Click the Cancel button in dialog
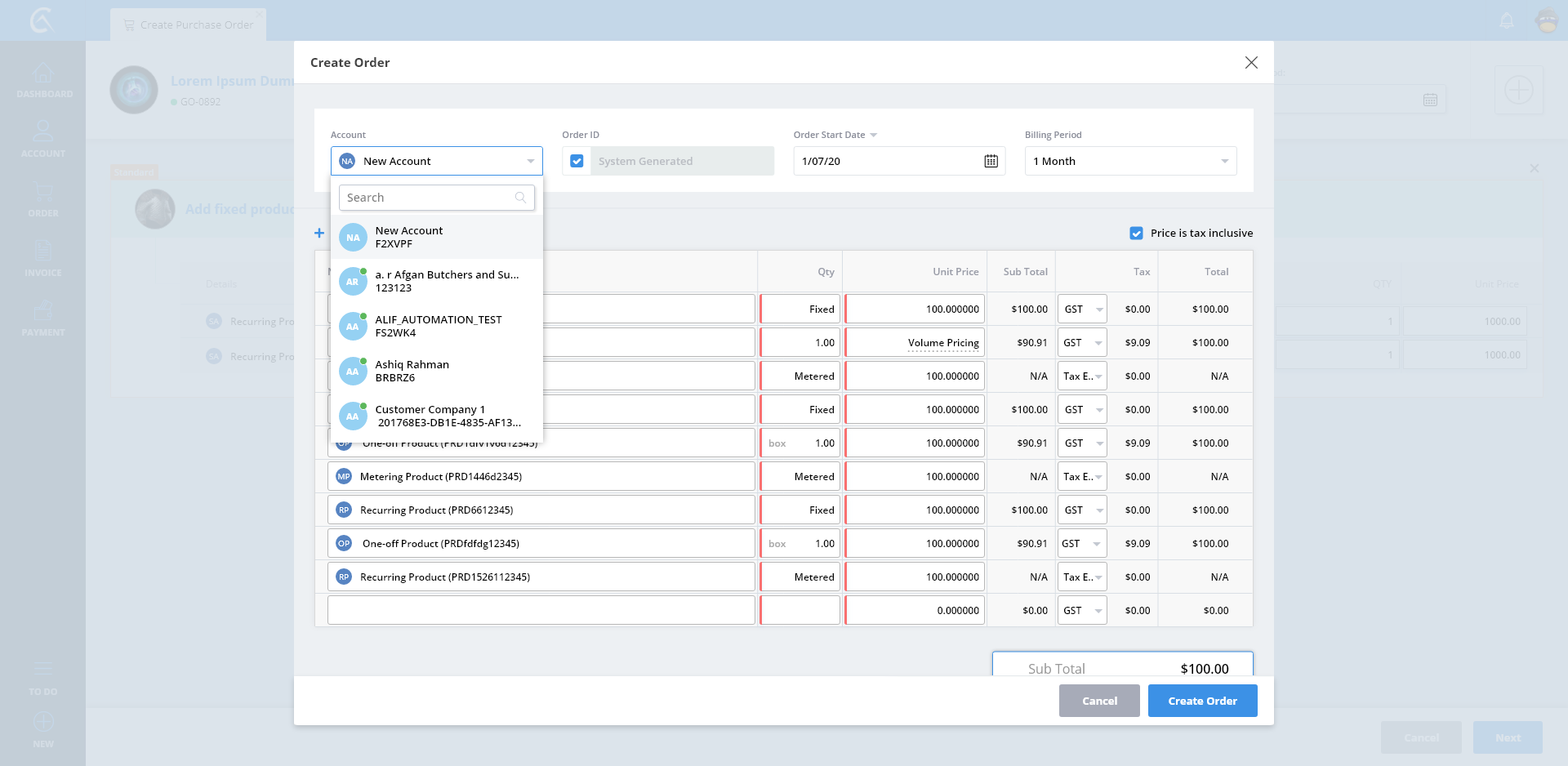The height and width of the screenshot is (766, 1568). click(x=1099, y=701)
